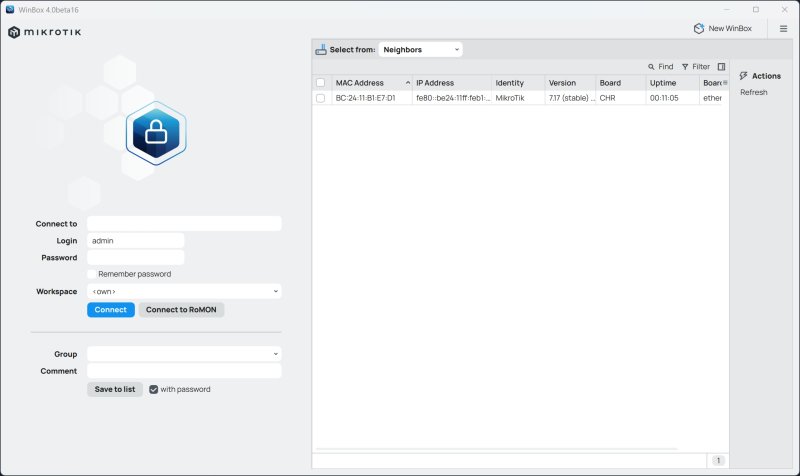Click into the Comment field

(x=184, y=371)
